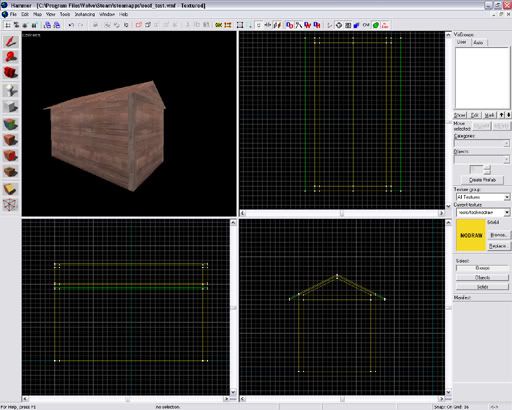Click the smaller grid size icon

pos(25,25)
